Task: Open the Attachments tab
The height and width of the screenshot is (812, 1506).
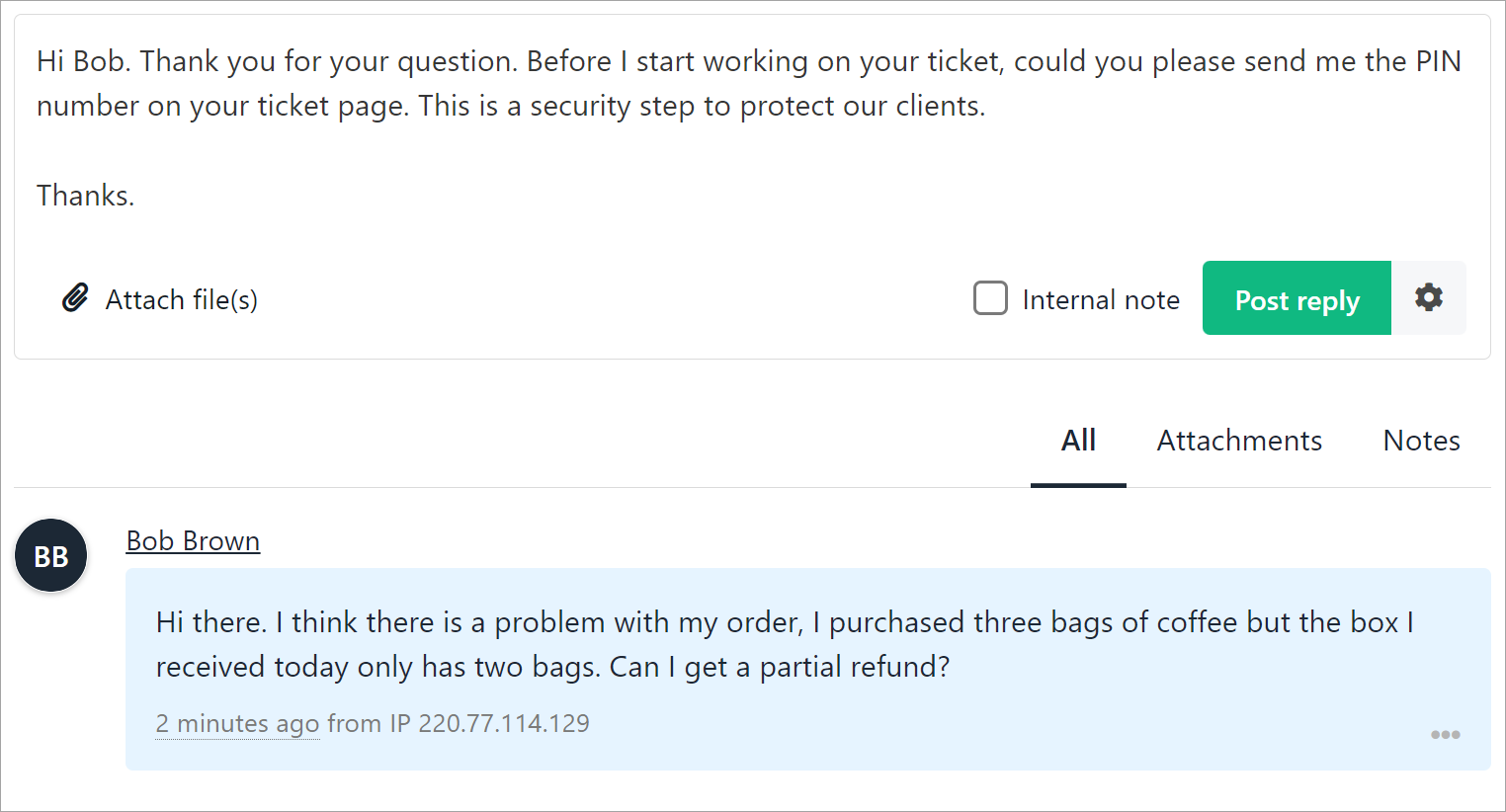Action: pos(1239,441)
